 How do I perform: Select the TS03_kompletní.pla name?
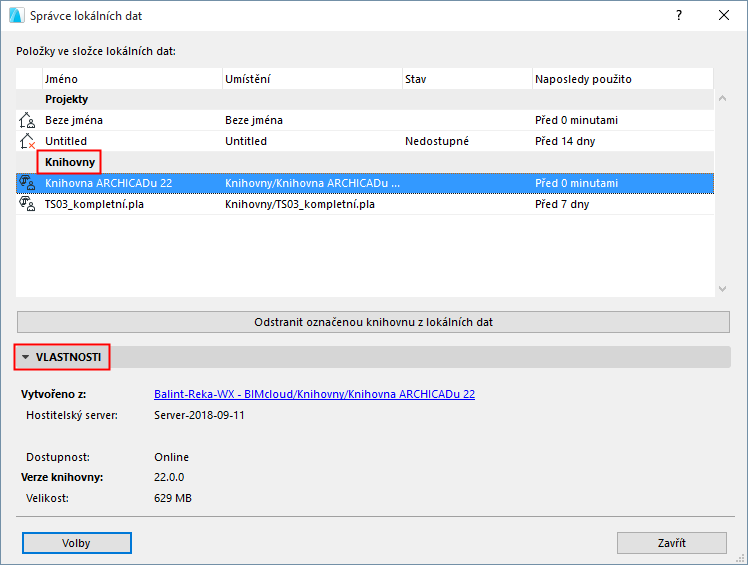tap(94, 204)
